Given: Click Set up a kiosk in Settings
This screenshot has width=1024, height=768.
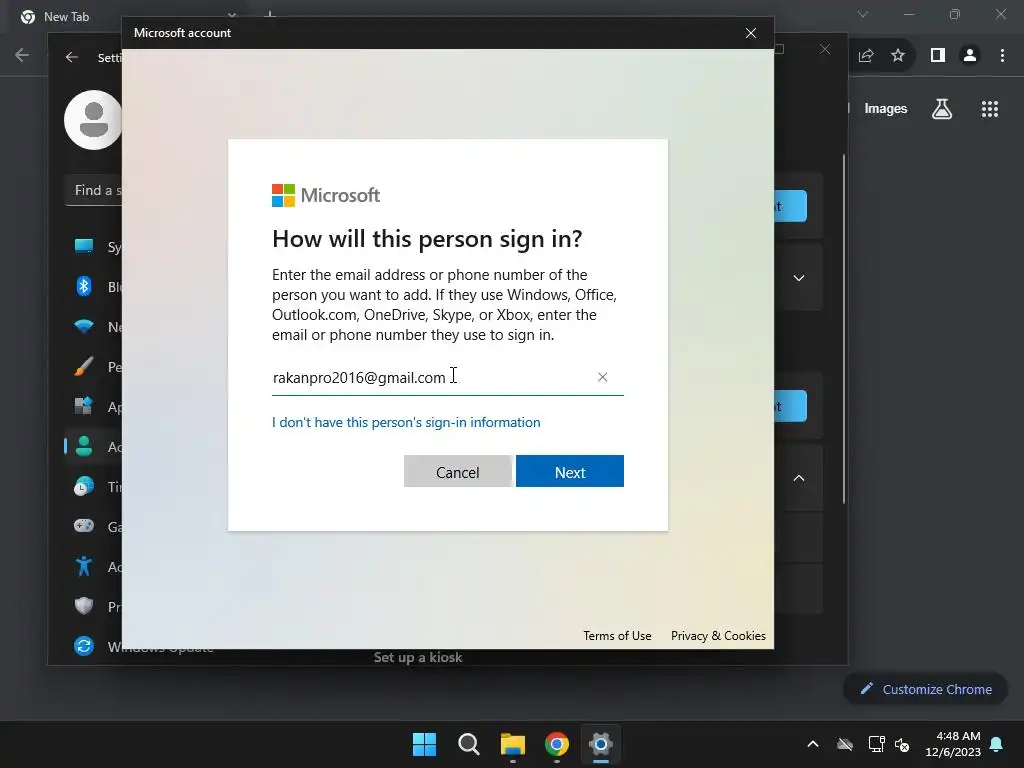Looking at the screenshot, I should click(418, 657).
